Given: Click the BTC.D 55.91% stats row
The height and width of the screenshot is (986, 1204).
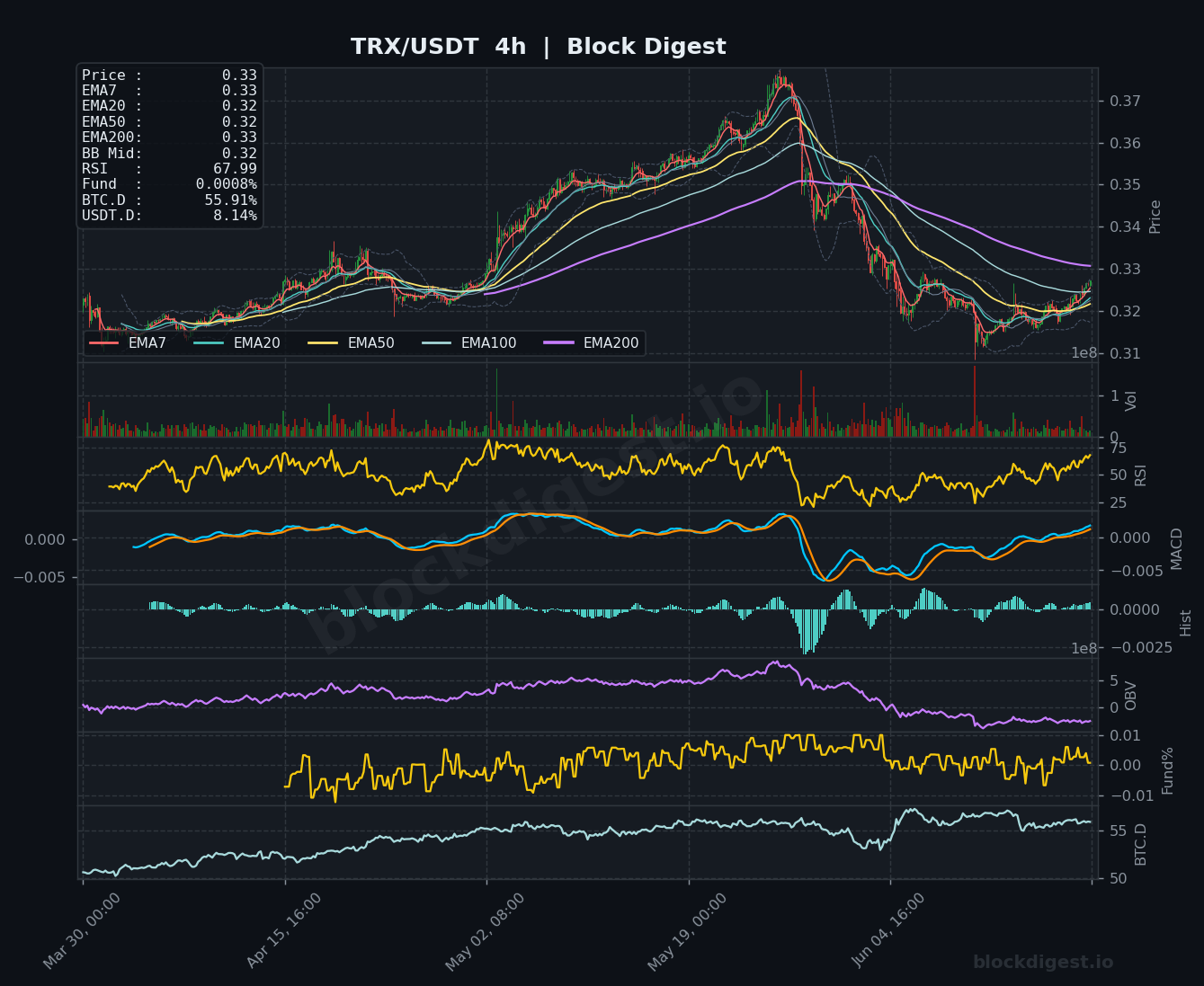Looking at the screenshot, I should point(169,200).
